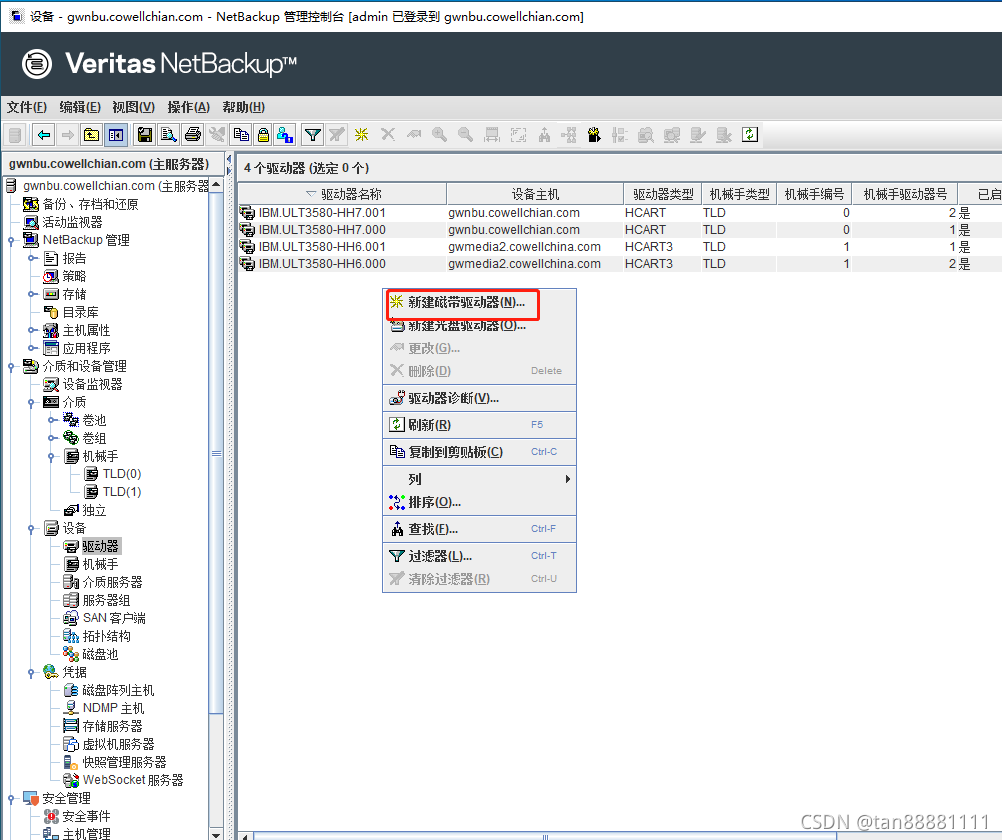Sort by 驱动器名称 column header
The width and height of the screenshot is (1002, 840).
pos(343,194)
